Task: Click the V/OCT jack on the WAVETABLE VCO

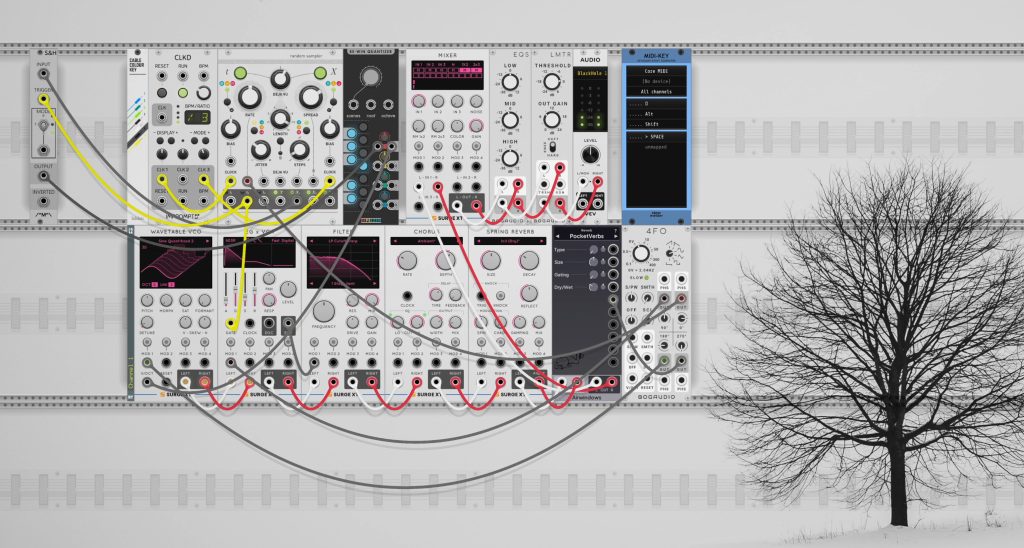Action: pyautogui.click(x=147, y=381)
